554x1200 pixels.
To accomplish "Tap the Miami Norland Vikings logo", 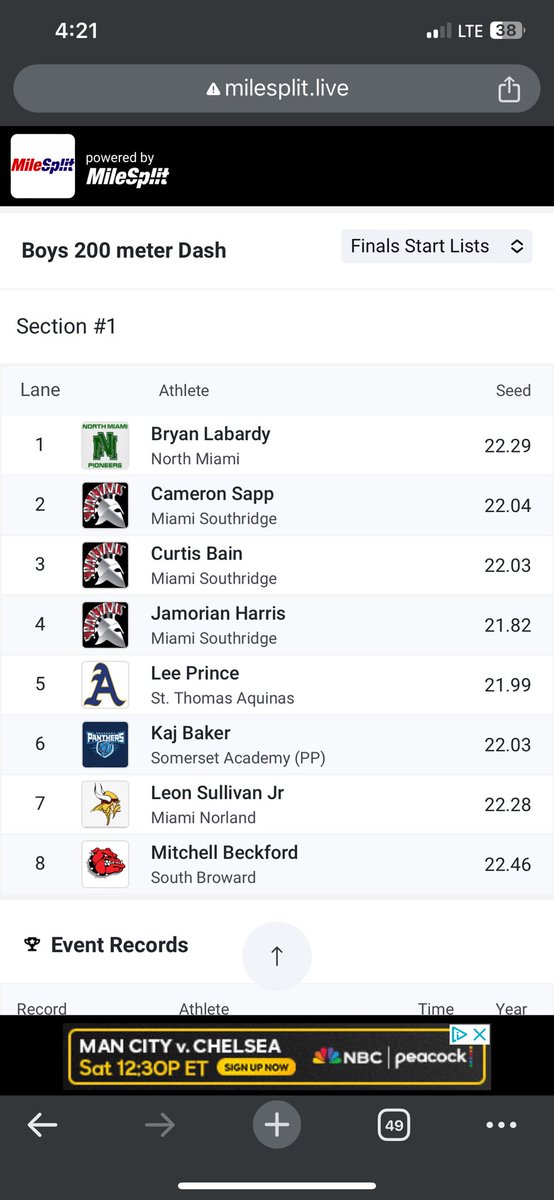I will (x=105, y=804).
